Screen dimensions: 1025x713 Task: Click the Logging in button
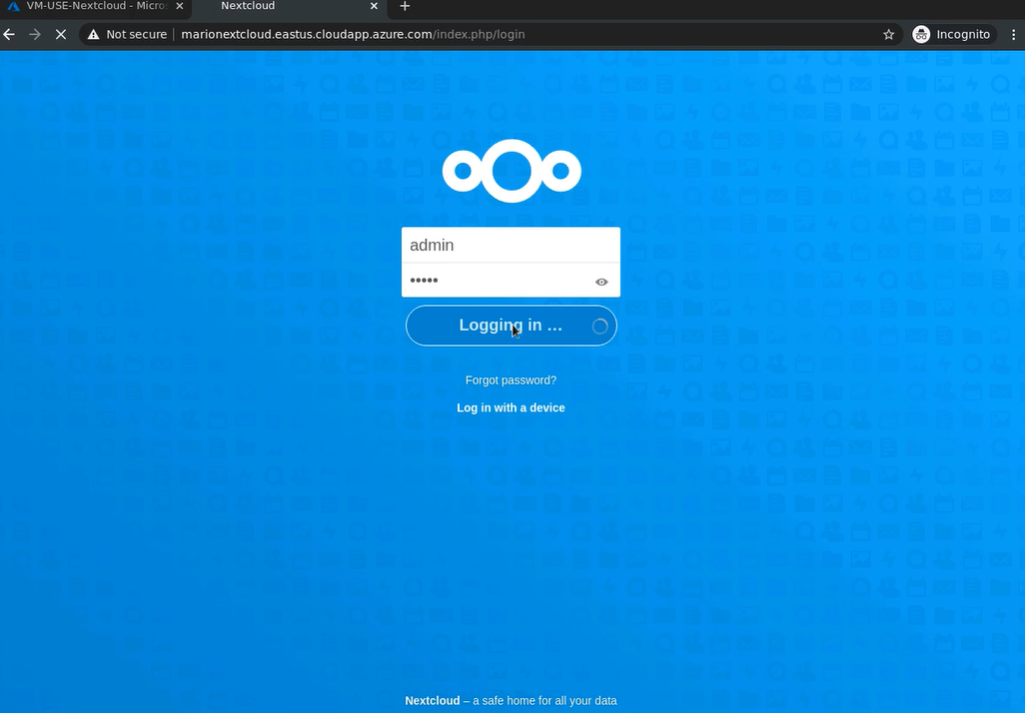511,325
